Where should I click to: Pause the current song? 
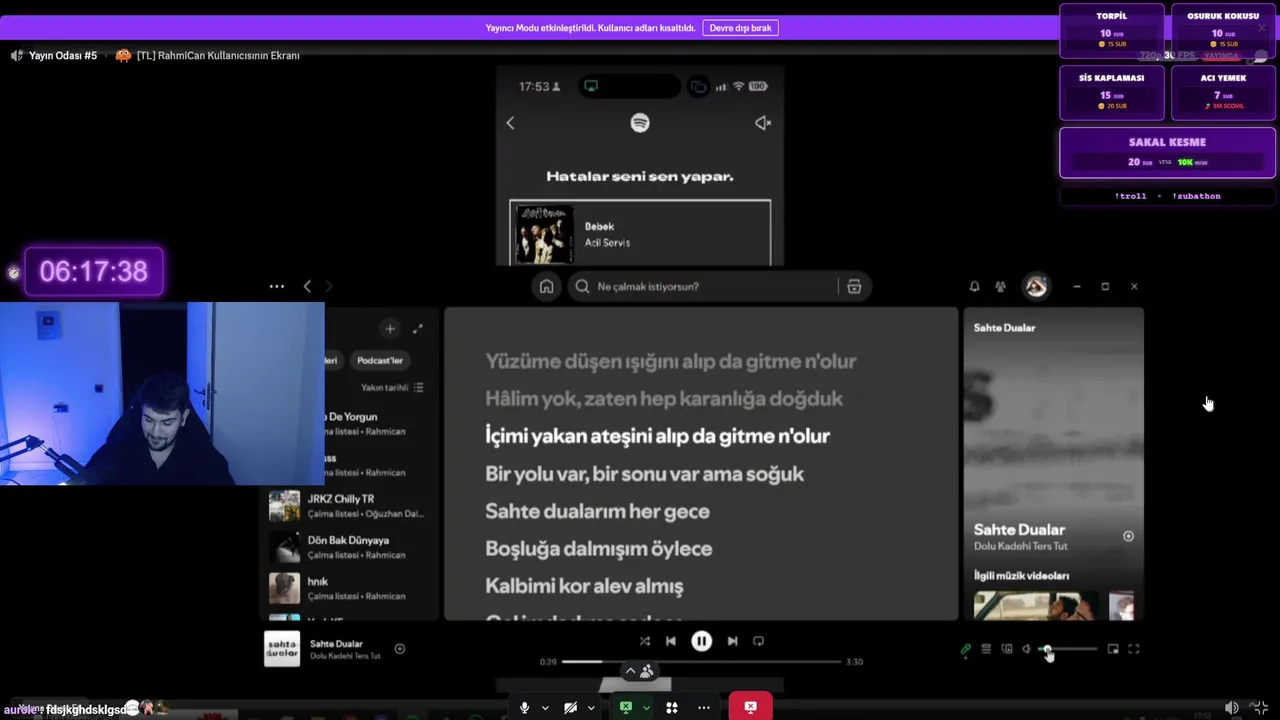(702, 641)
